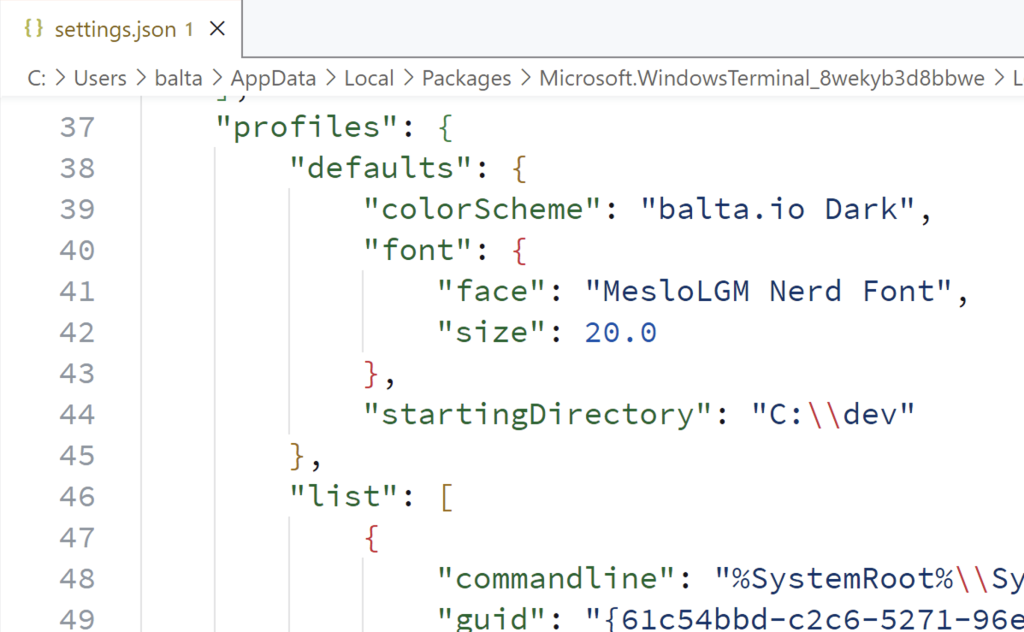Click the "balta.io Dark" string value
The height and width of the screenshot is (632, 1024).
[x=777, y=210]
